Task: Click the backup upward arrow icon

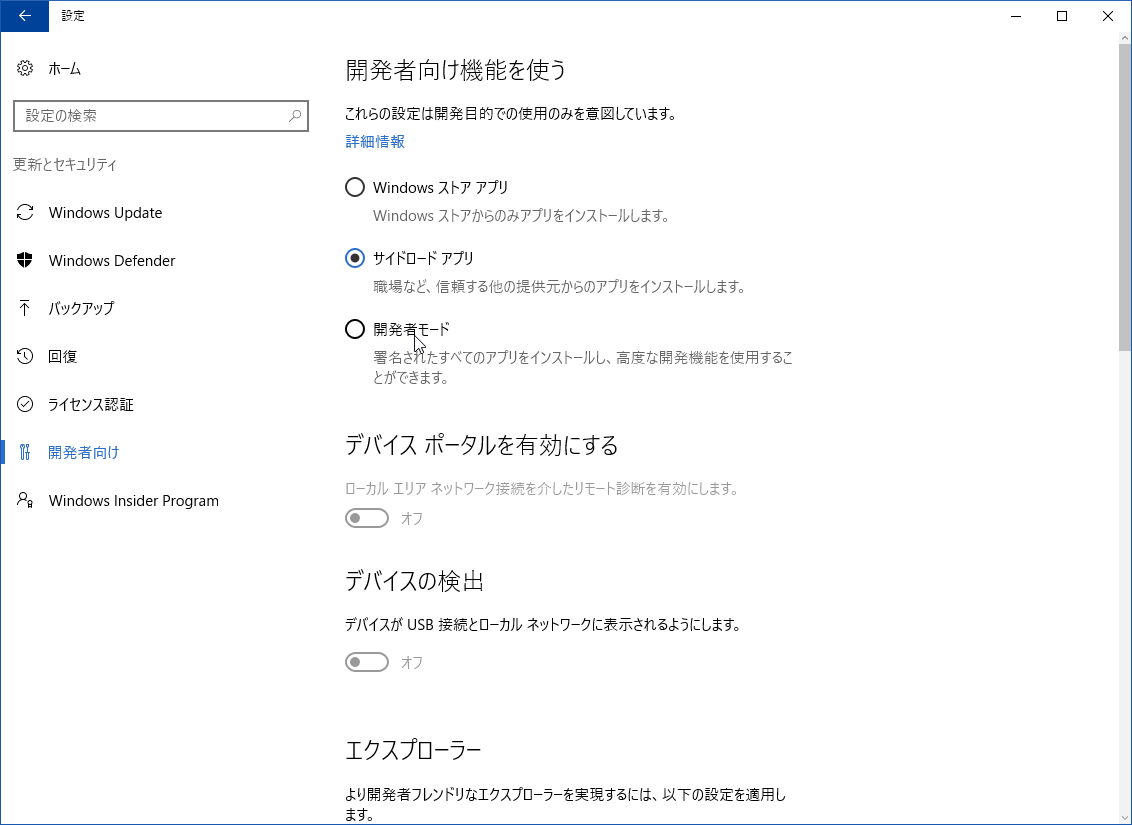Action: point(25,308)
